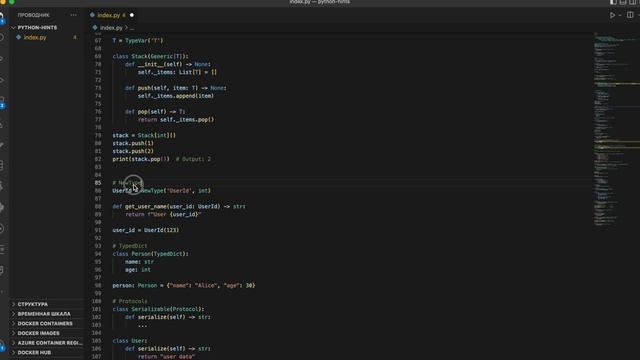The width and height of the screenshot is (640, 360).
Task: Click line number 85 in the gutter
Action: tap(98, 183)
